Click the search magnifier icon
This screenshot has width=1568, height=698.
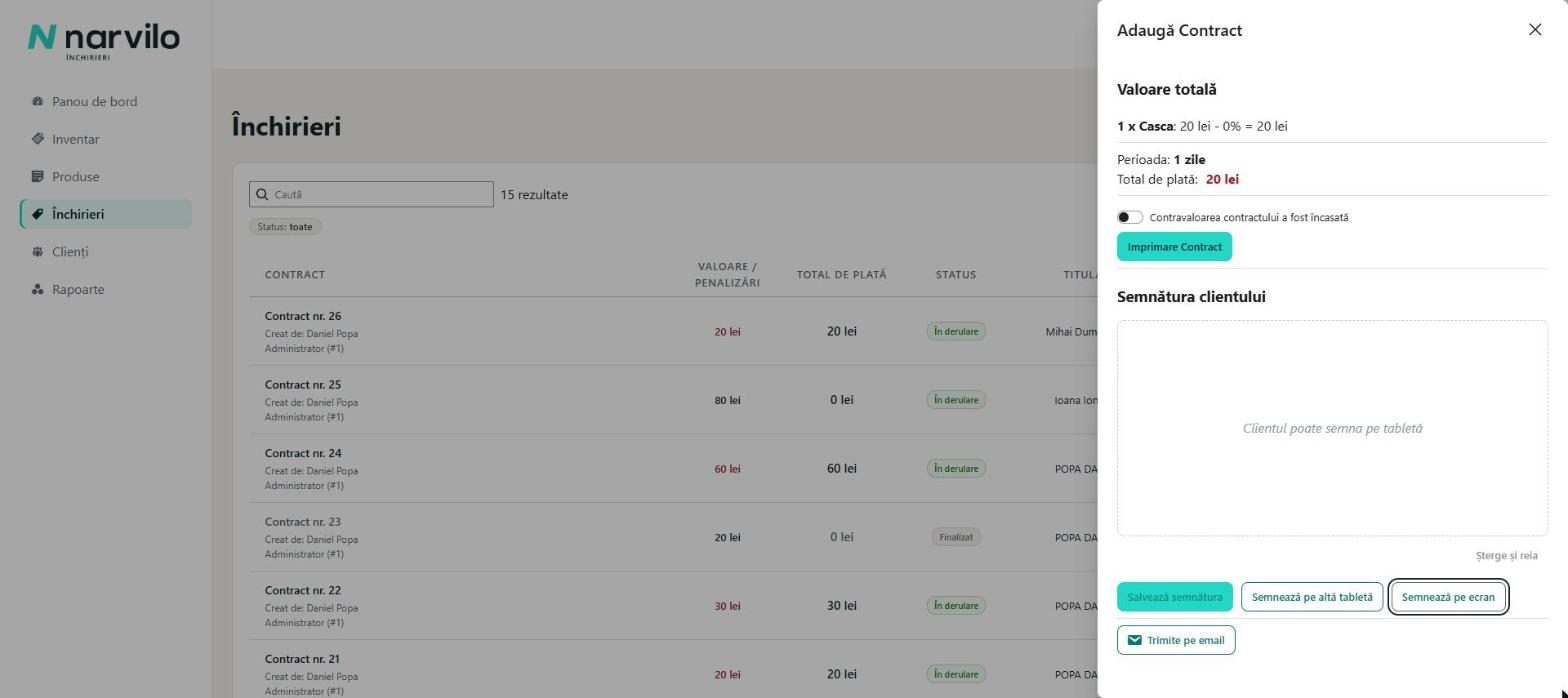click(x=262, y=195)
